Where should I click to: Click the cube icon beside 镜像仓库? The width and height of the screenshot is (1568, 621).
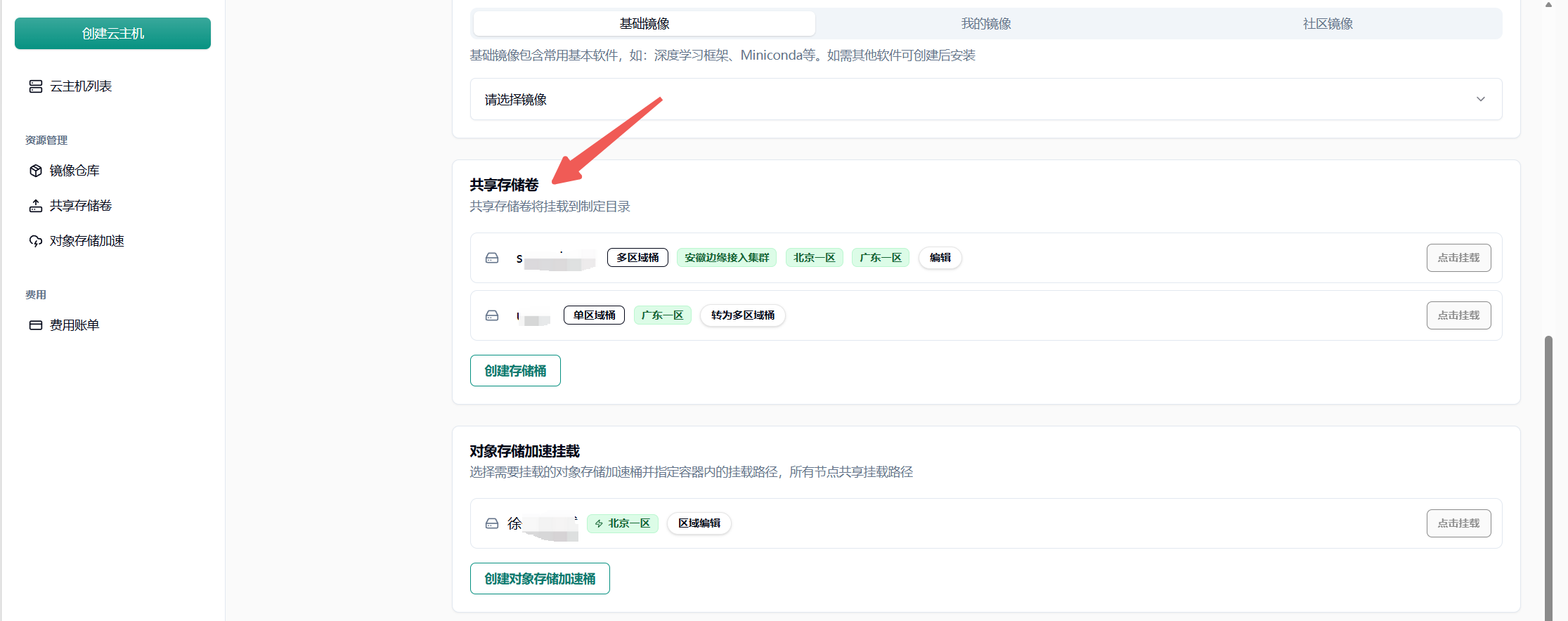(36, 171)
